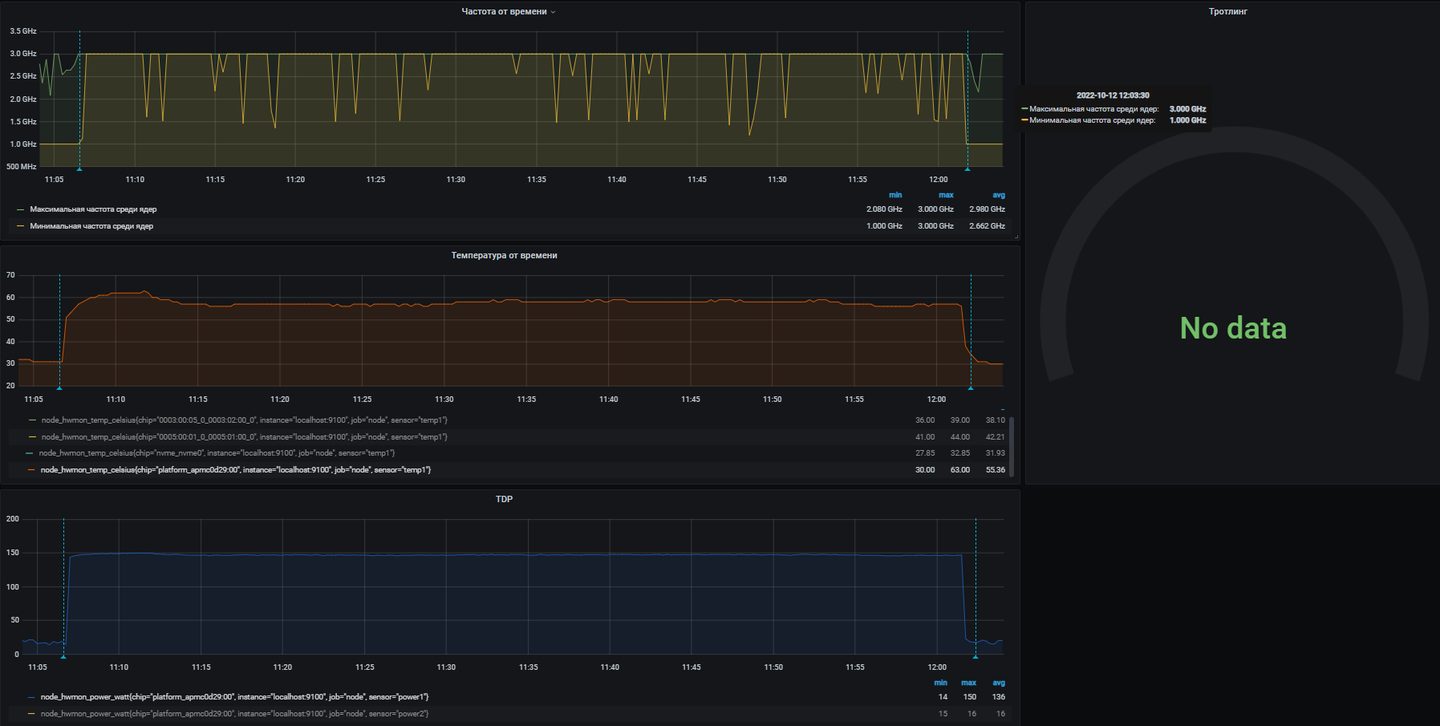This screenshot has width=1440, height=726.
Task: Open color picker for Максимальная частота green swatch
Action: [21, 210]
